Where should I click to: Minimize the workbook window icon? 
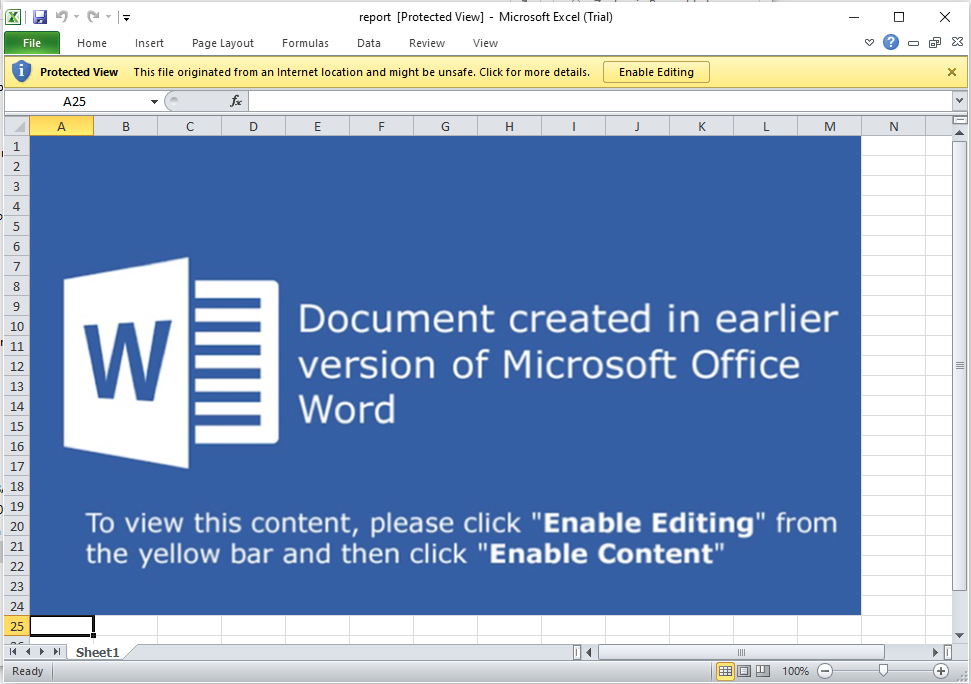(913, 43)
